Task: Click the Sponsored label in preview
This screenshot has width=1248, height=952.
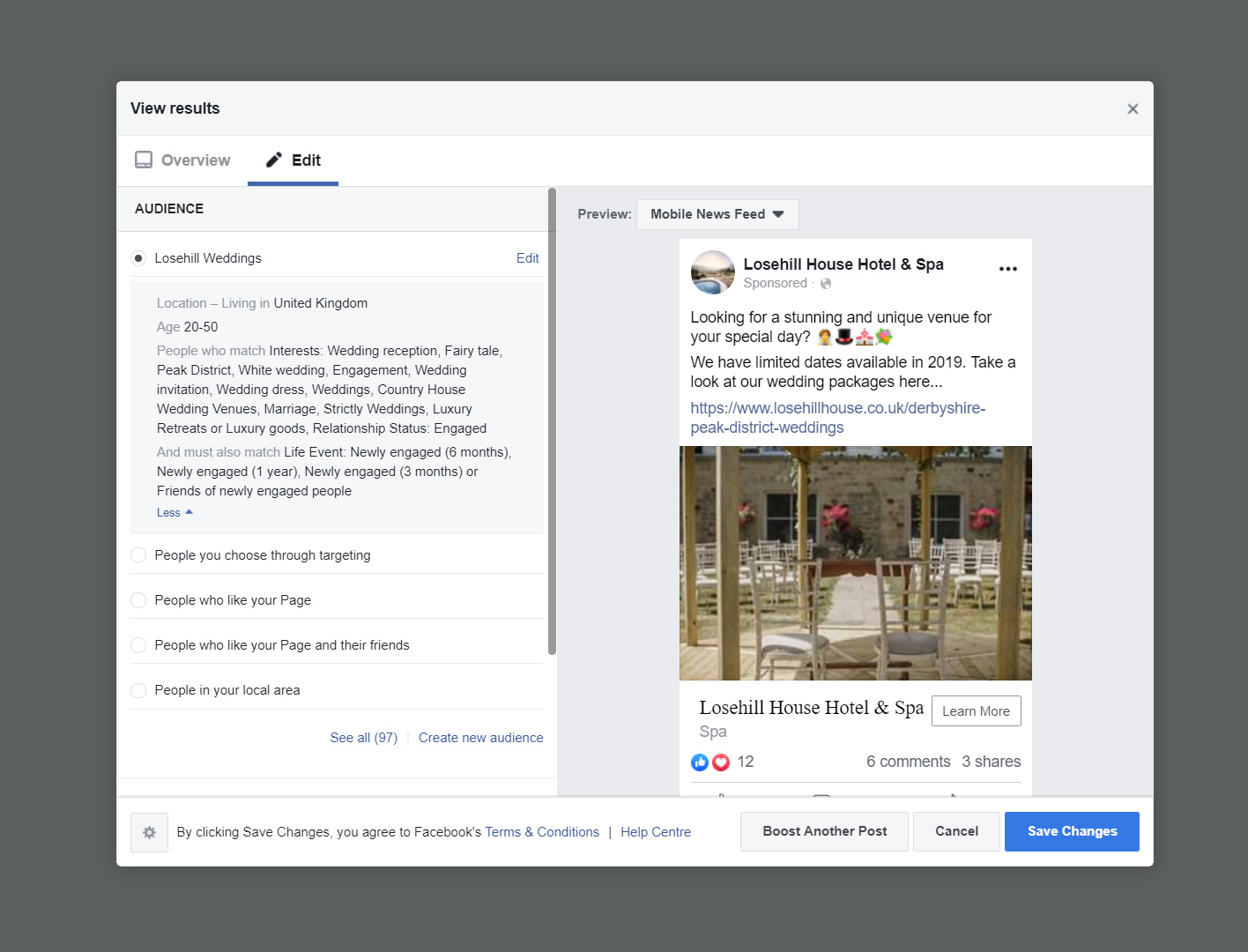Action: 775,283
